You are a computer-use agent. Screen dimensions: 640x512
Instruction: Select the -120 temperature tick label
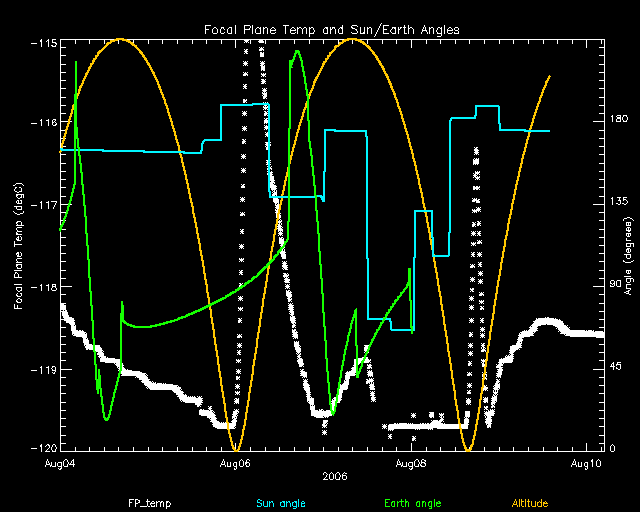[x=43, y=449]
